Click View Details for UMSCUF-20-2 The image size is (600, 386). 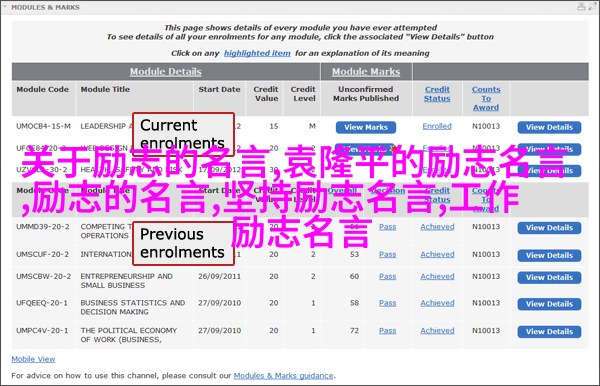(549, 256)
